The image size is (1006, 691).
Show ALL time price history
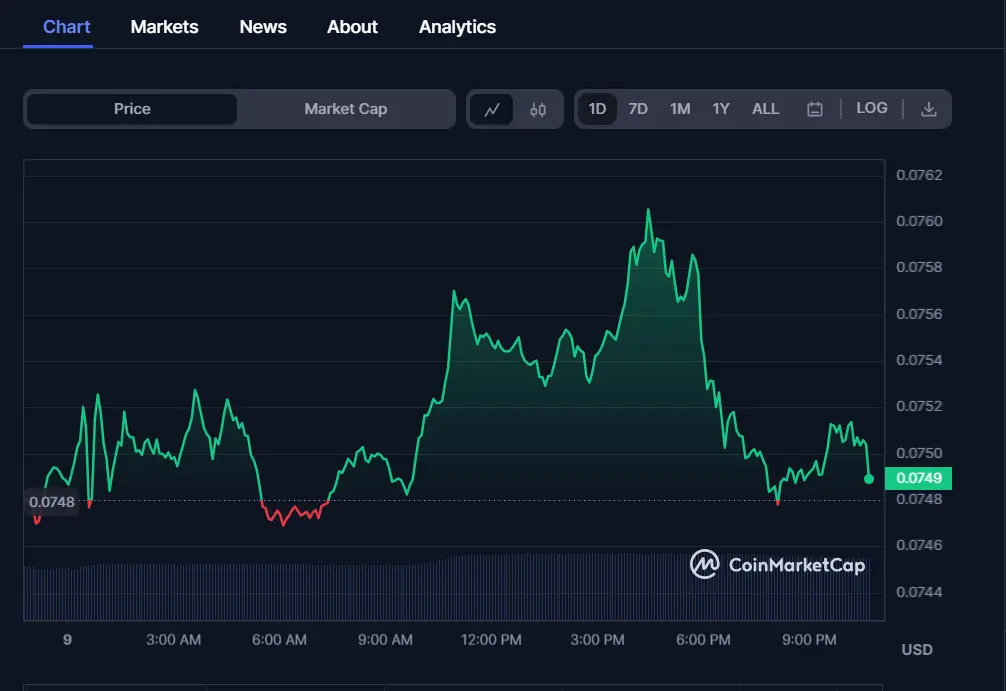point(765,109)
